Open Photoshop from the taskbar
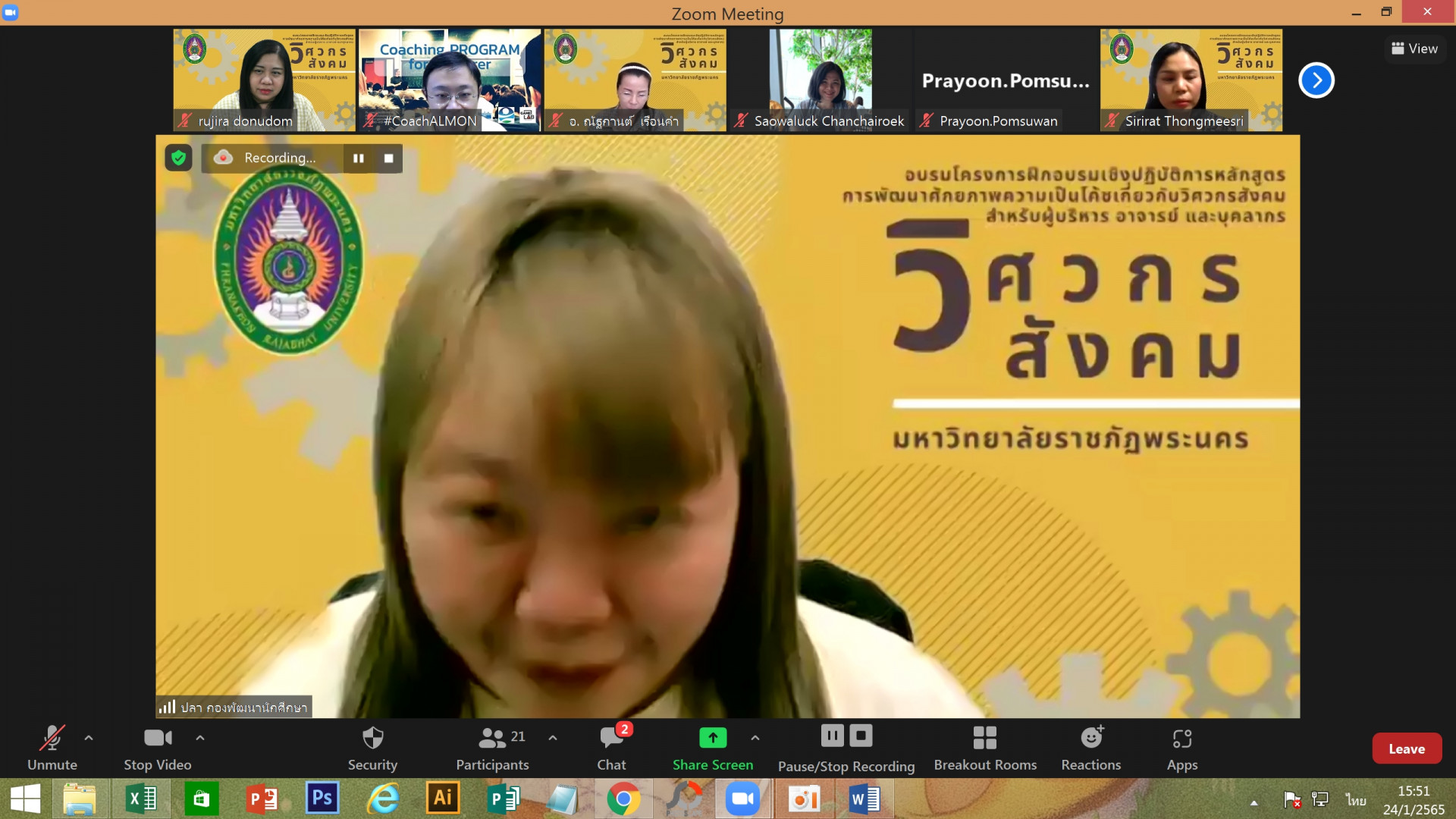 (x=322, y=799)
